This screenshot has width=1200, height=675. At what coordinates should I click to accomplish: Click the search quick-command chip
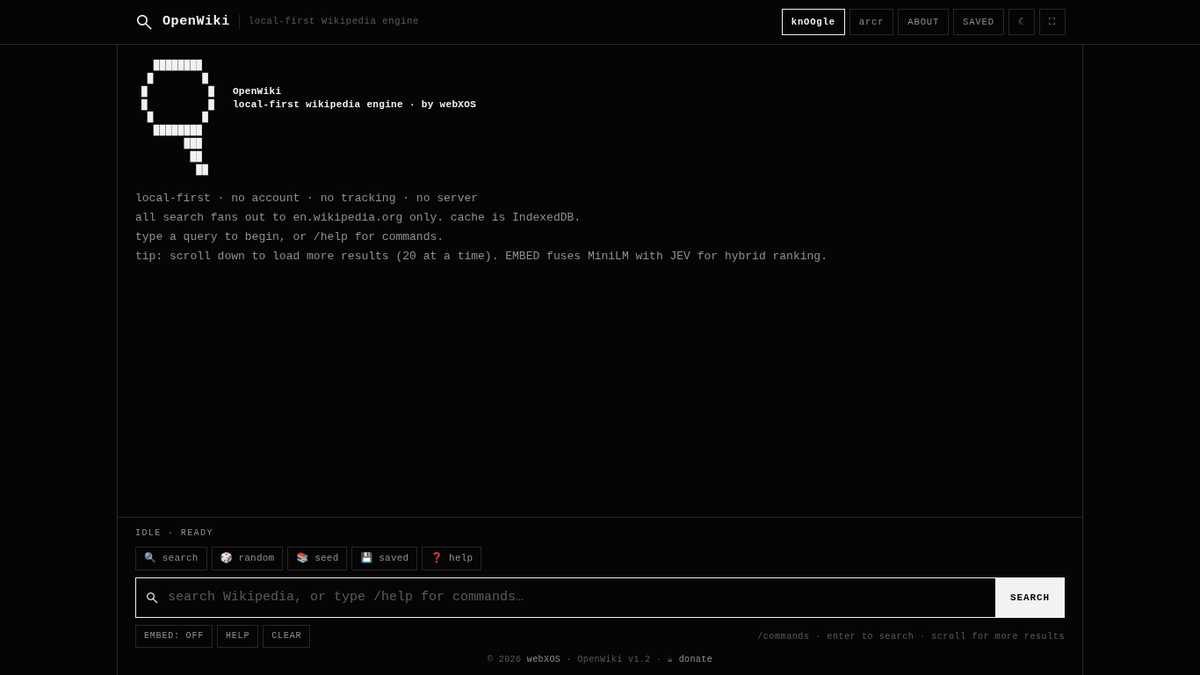click(171, 558)
